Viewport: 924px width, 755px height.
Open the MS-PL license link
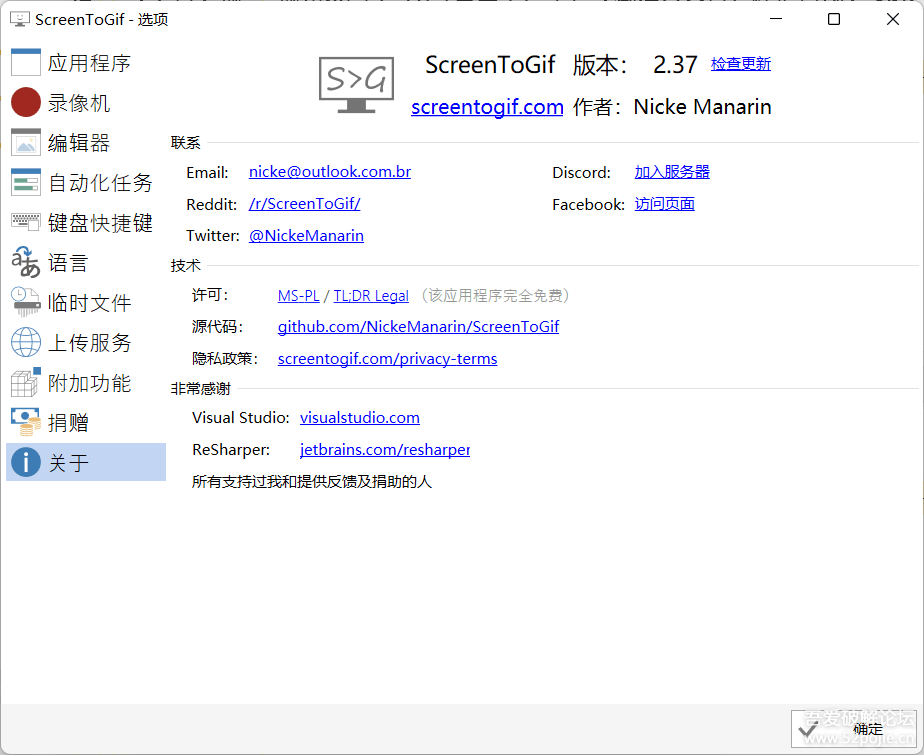coord(299,295)
